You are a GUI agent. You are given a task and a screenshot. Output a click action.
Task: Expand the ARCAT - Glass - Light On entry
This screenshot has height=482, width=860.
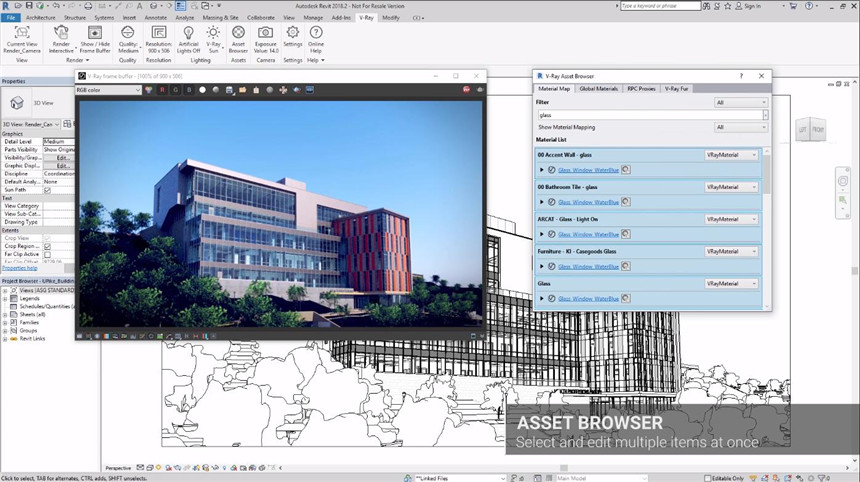click(541, 234)
